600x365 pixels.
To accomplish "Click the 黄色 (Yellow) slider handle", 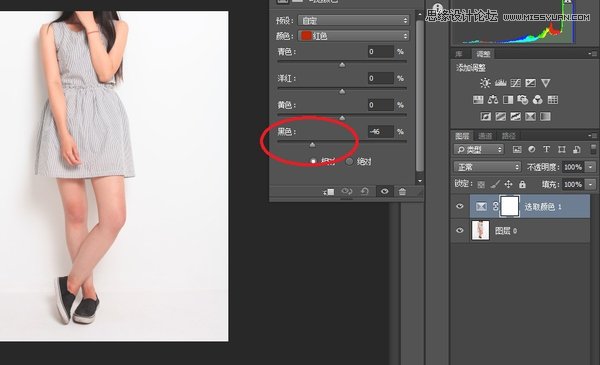I will pyautogui.click(x=342, y=118).
